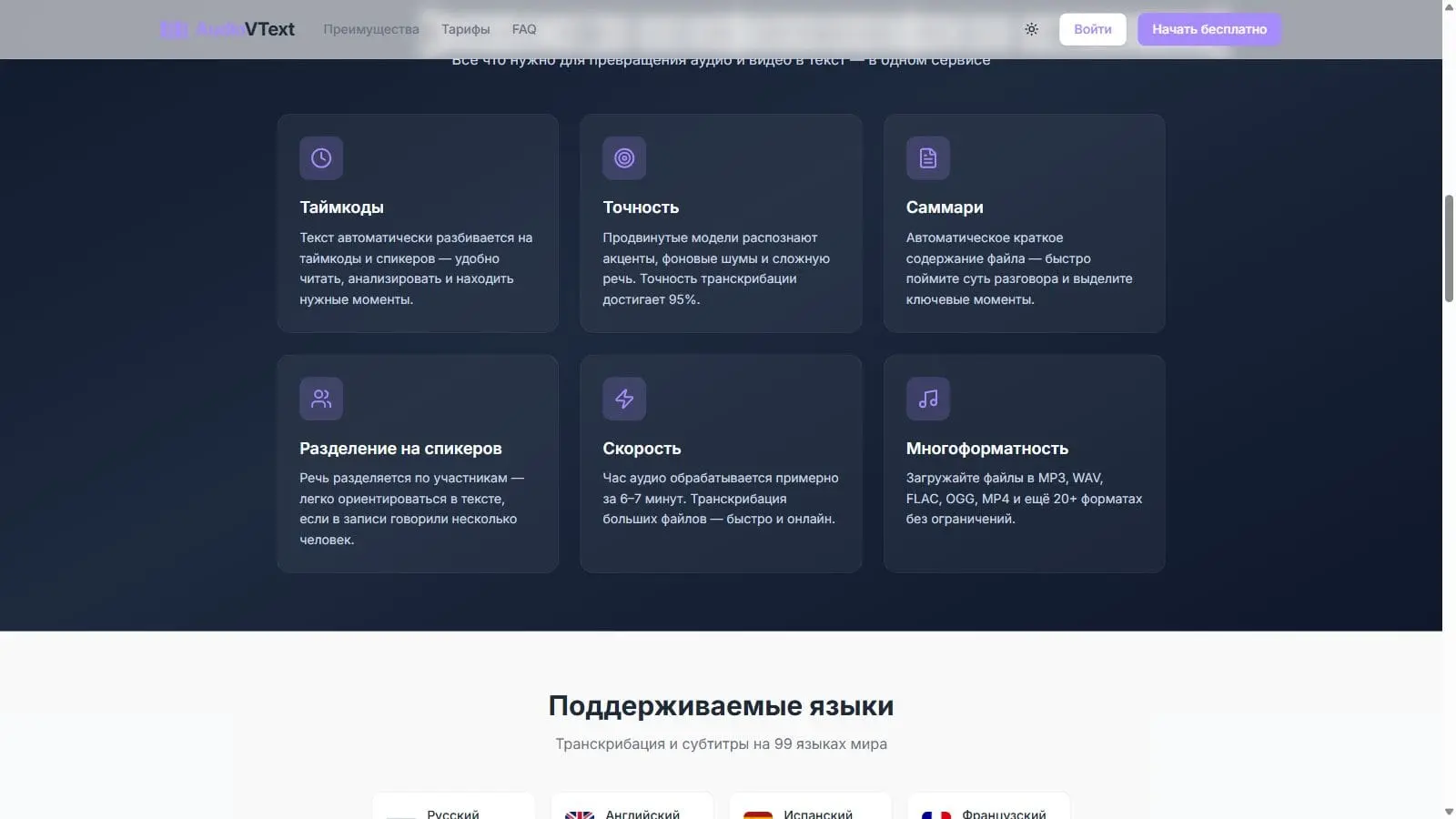Select the Многоформатность heading
Image resolution: width=1456 pixels, height=819 pixels.
coord(987,449)
